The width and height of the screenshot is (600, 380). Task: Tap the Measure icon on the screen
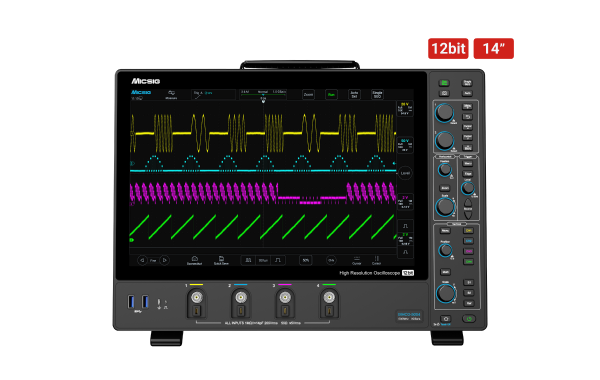click(171, 95)
